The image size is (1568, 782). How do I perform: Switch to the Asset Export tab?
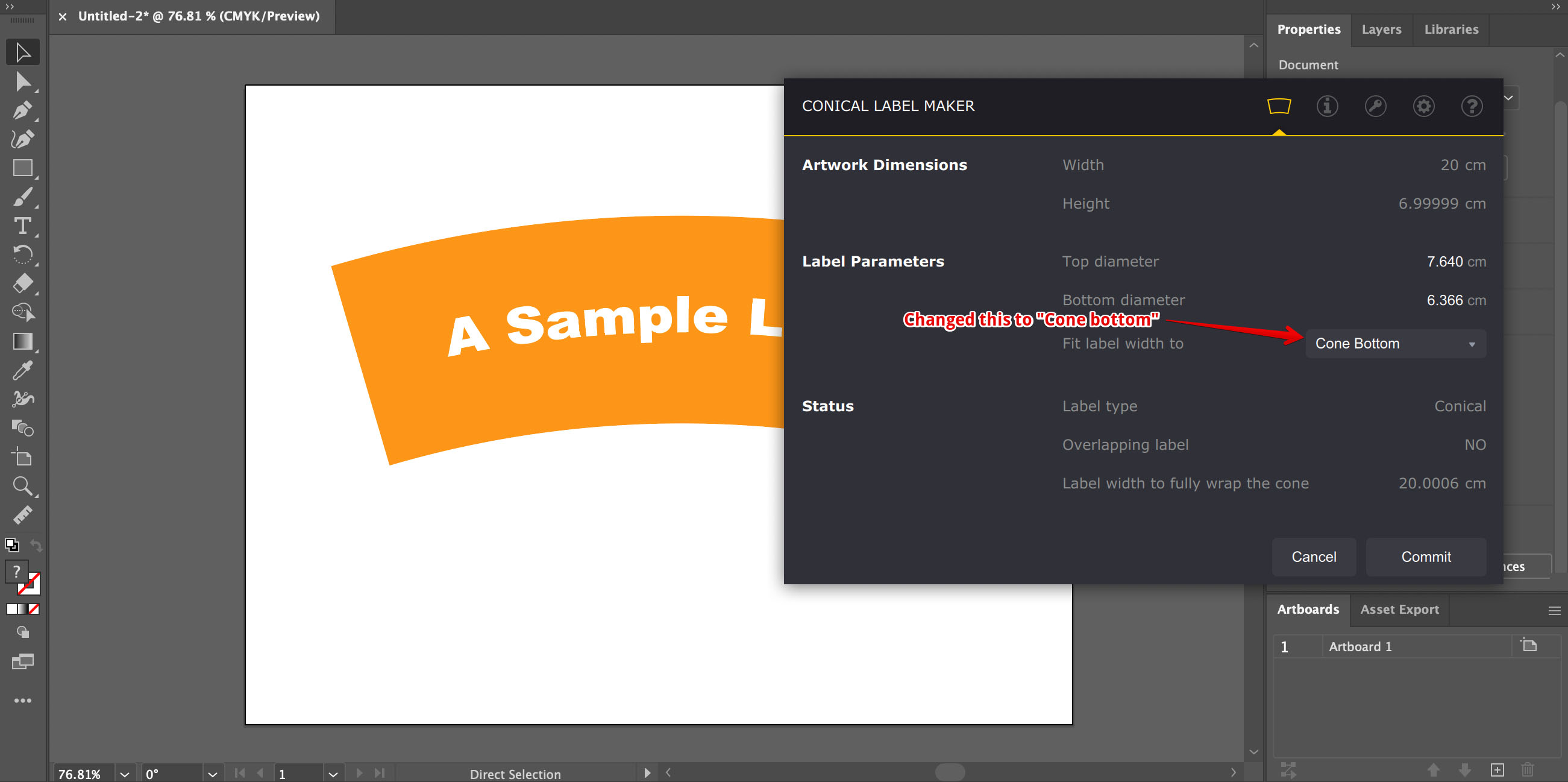[x=1399, y=610]
